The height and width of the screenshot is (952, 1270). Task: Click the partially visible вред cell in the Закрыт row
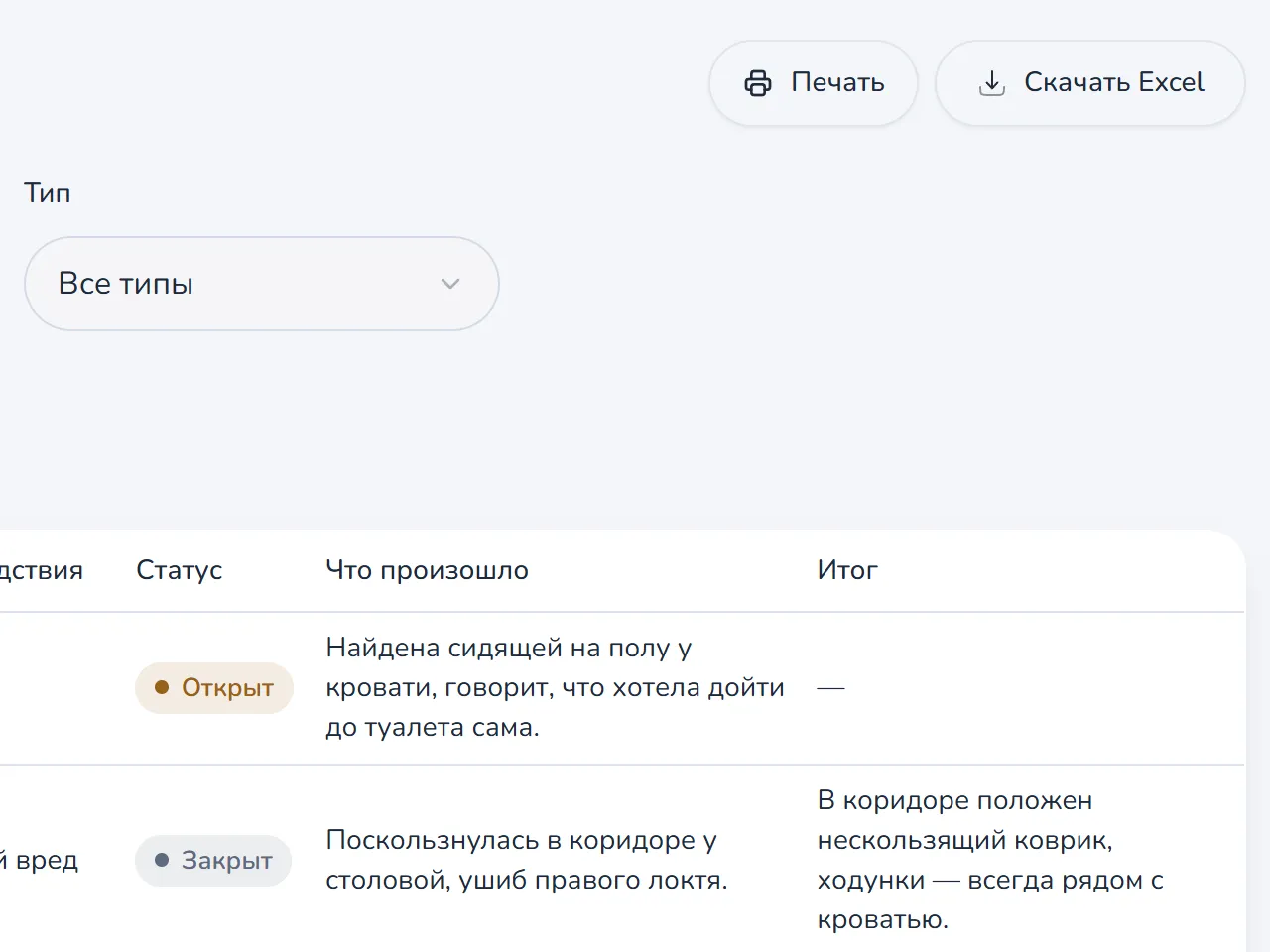[x=39, y=860]
